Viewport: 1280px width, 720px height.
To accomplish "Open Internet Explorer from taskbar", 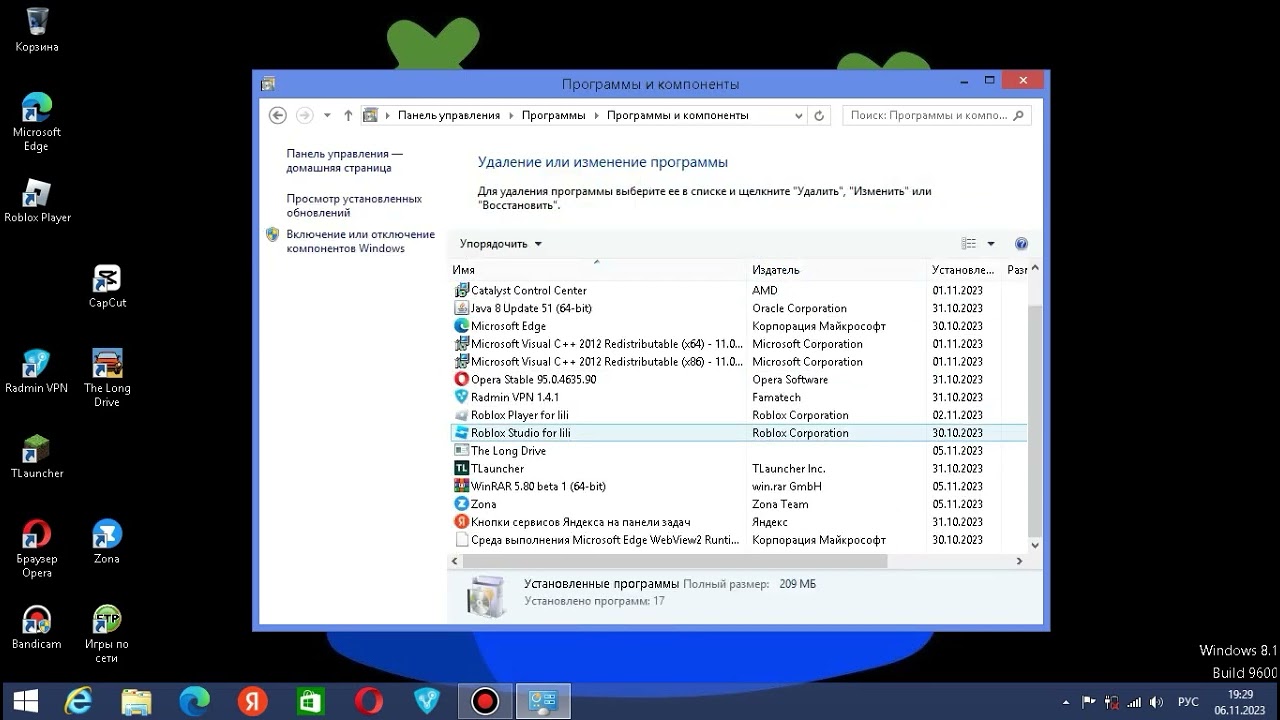I will (x=79, y=701).
